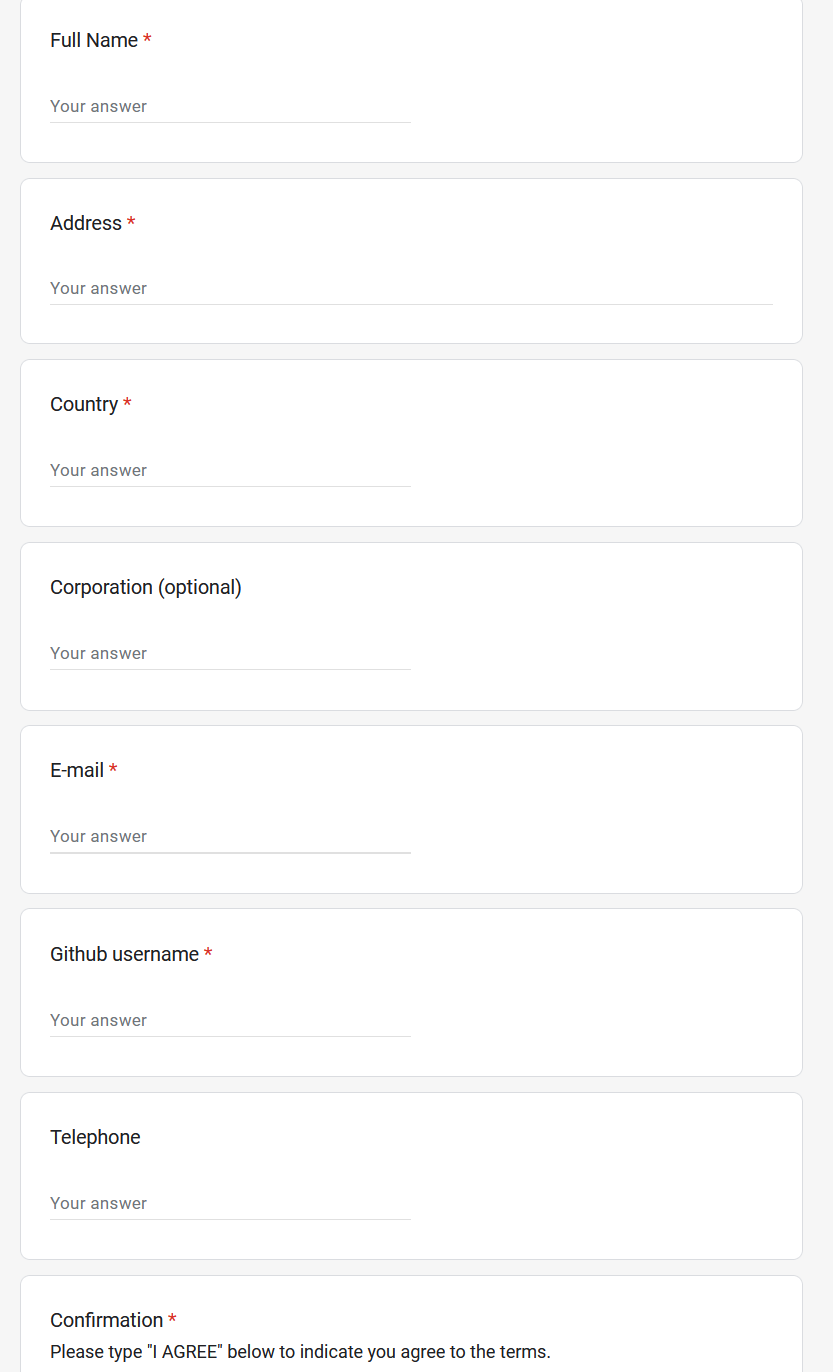Click the "Address" question label
This screenshot has height=1372, width=833.
tap(86, 223)
